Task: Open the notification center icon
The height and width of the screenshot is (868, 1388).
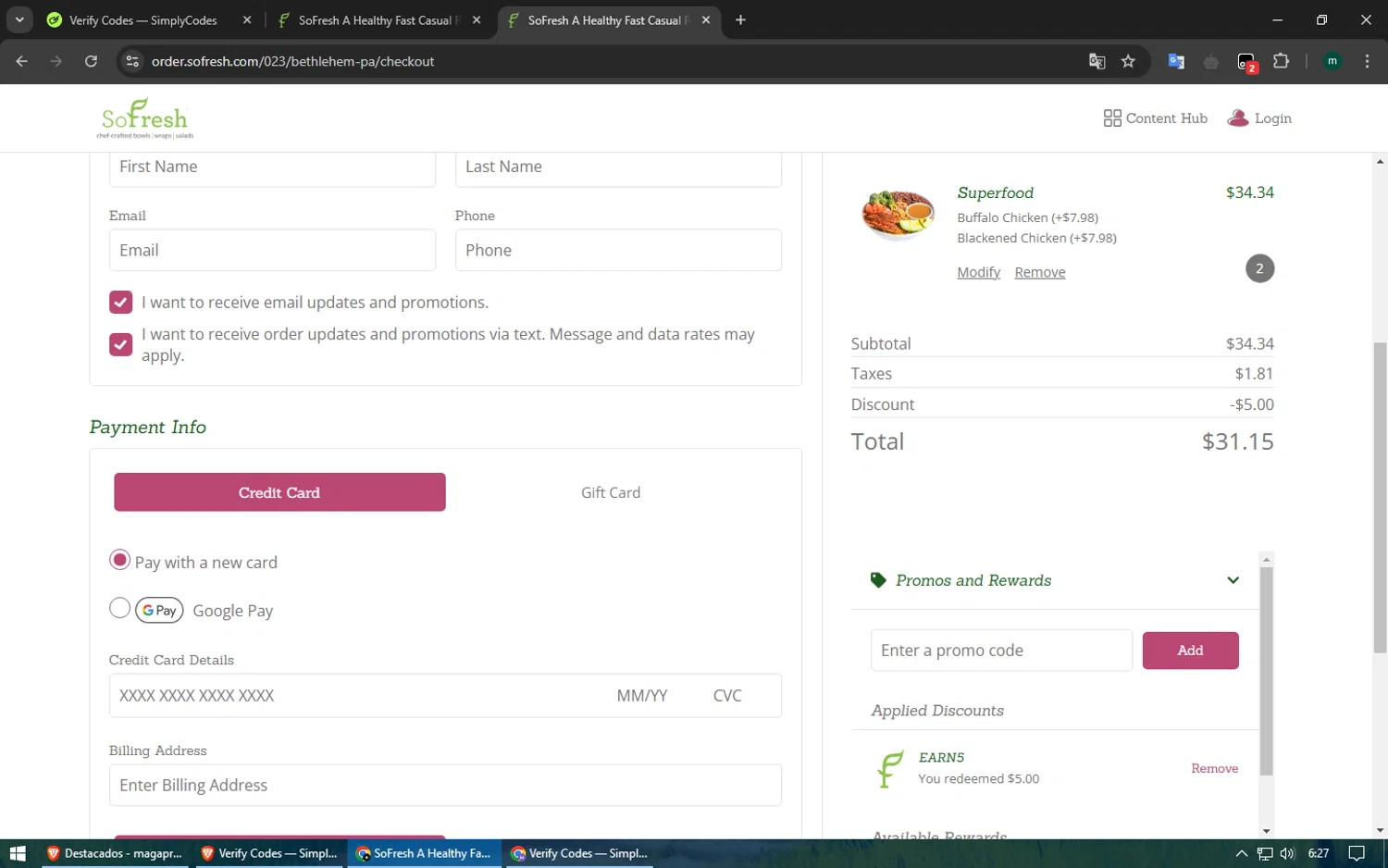Action: pos(1357,853)
